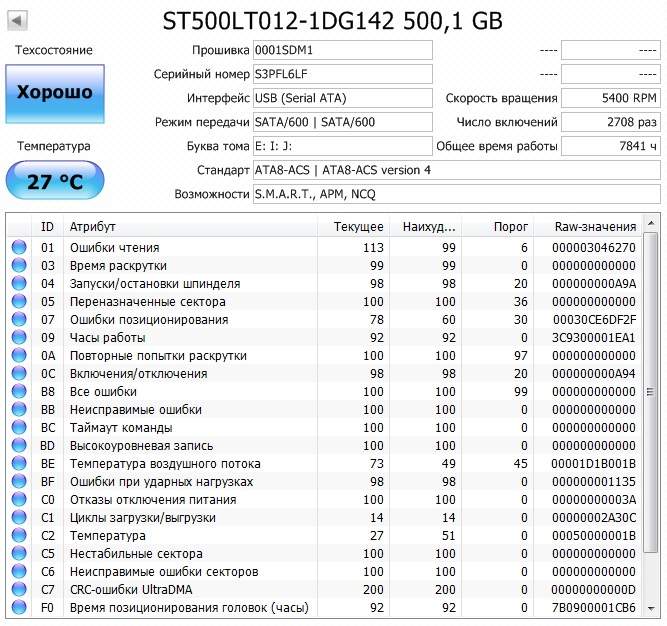
Task: Click status icon for row 01 Ошибки чтения
Action: click(19, 247)
